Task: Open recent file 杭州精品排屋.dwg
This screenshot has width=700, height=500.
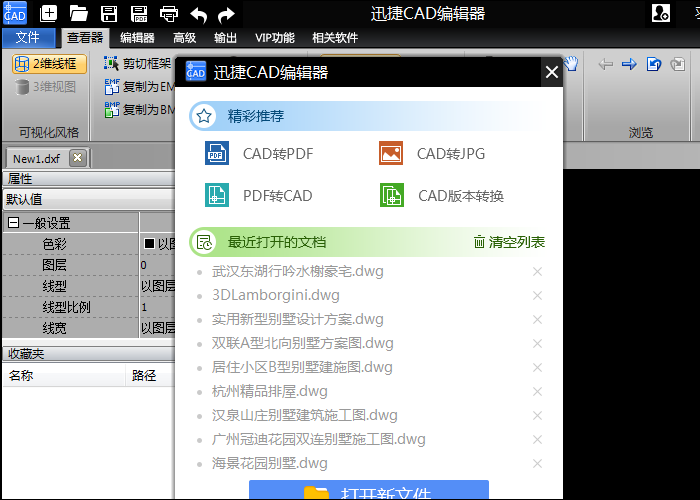Action: click(270, 392)
